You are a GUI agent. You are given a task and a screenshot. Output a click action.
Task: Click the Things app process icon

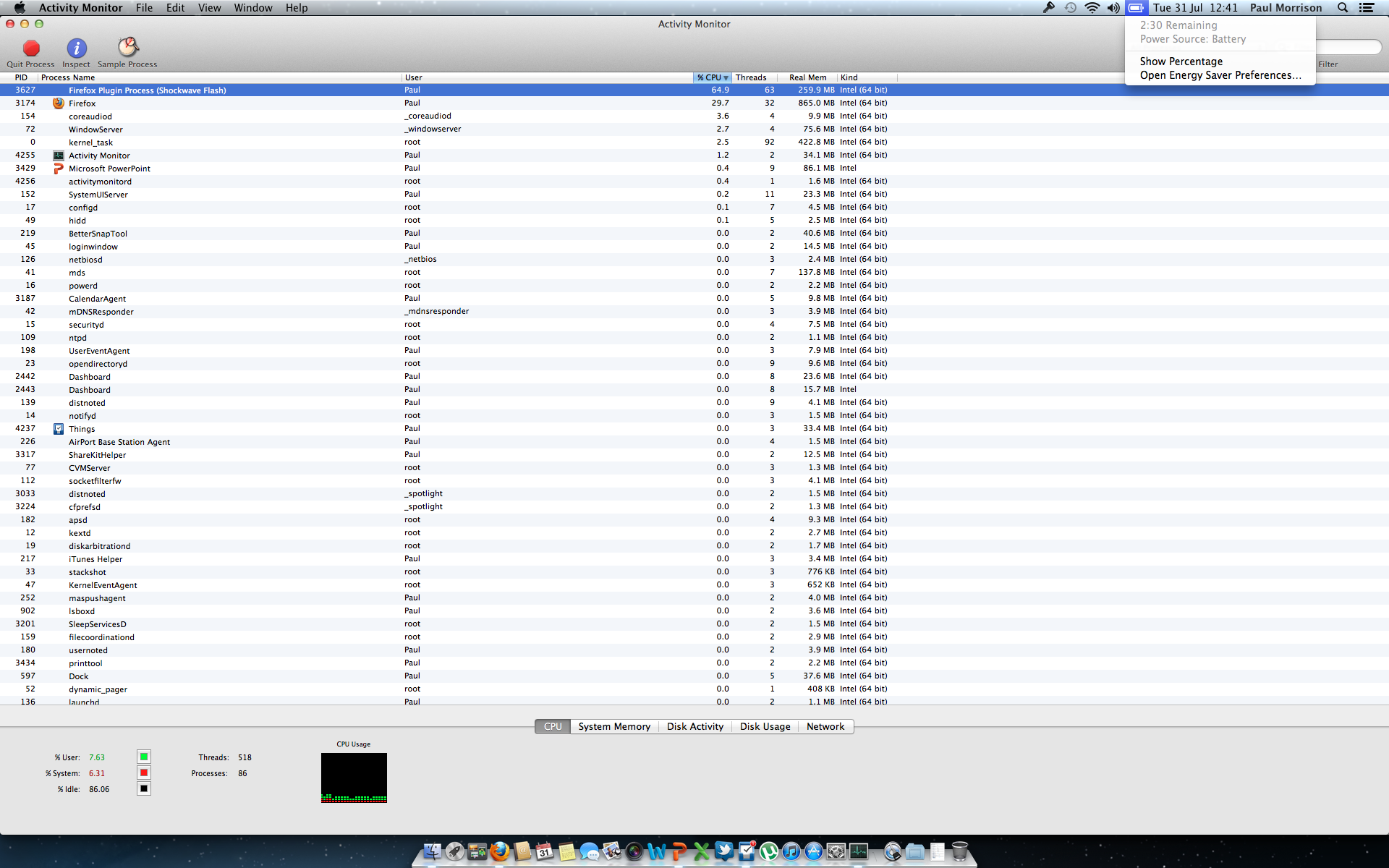click(59, 429)
